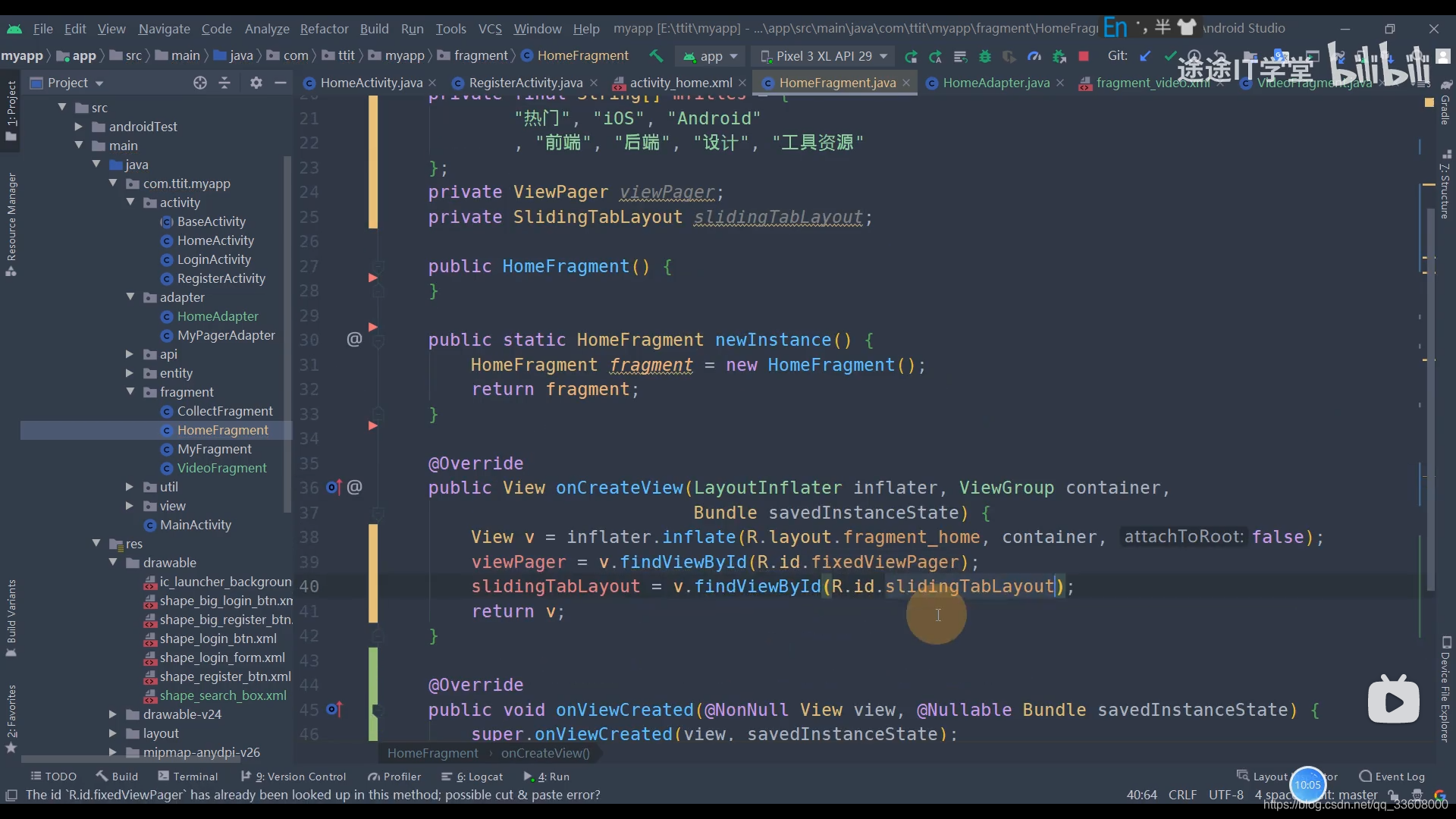Click the CRLF line separator in status bar
The height and width of the screenshot is (819, 1456).
[x=1182, y=795]
